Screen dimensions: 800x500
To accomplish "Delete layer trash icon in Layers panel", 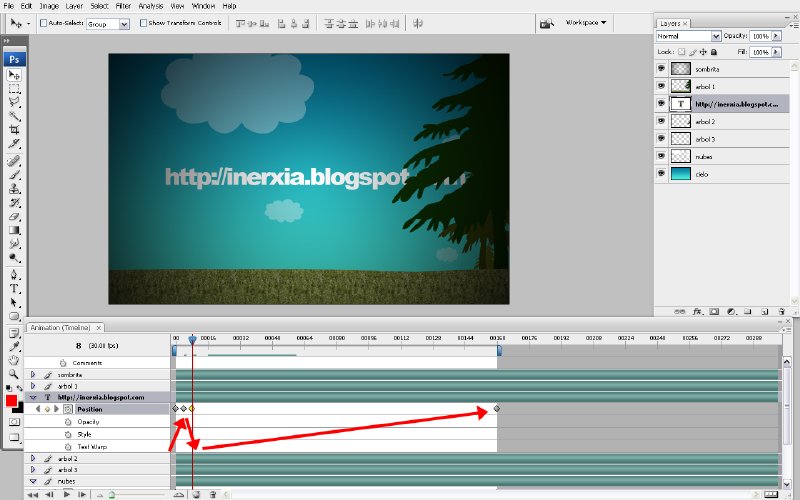I will pyautogui.click(x=782, y=311).
